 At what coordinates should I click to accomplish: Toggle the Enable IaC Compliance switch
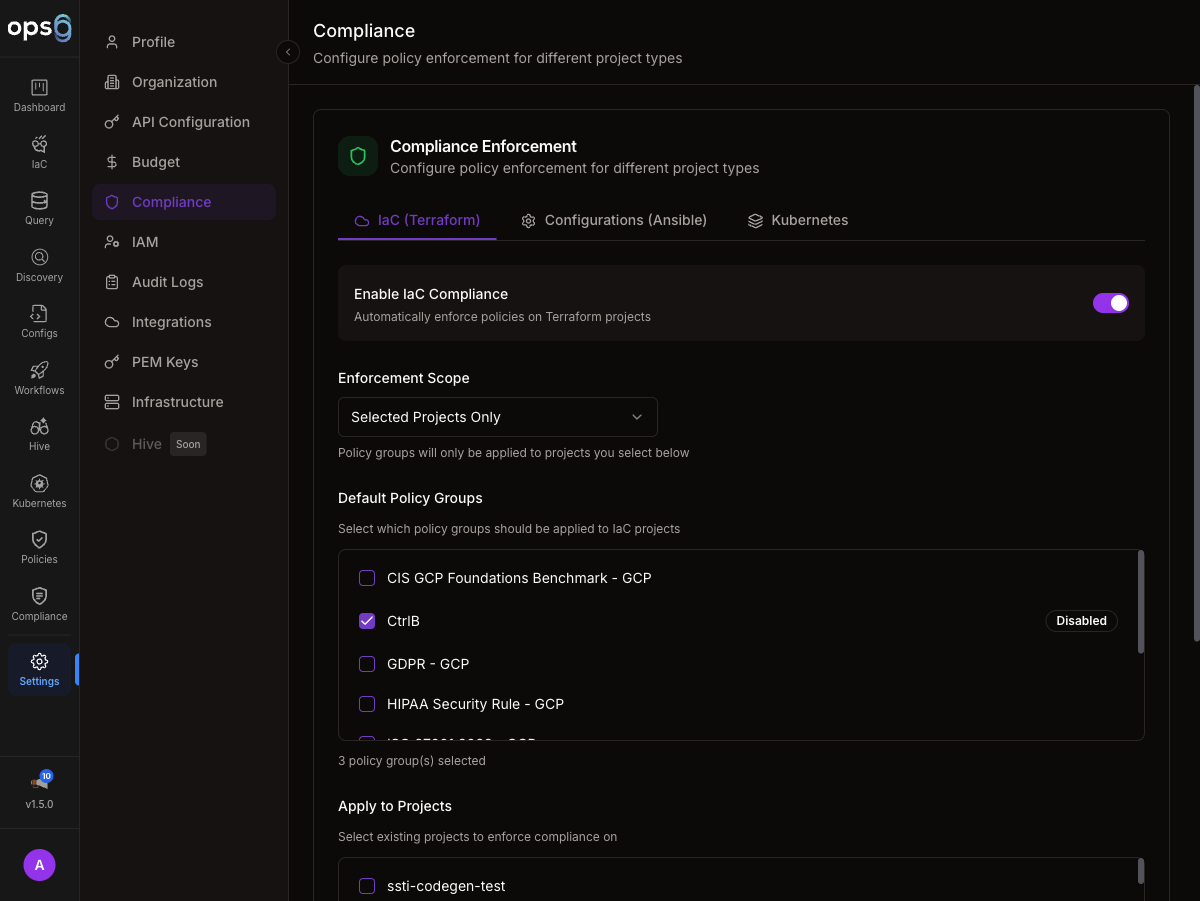(x=1110, y=303)
